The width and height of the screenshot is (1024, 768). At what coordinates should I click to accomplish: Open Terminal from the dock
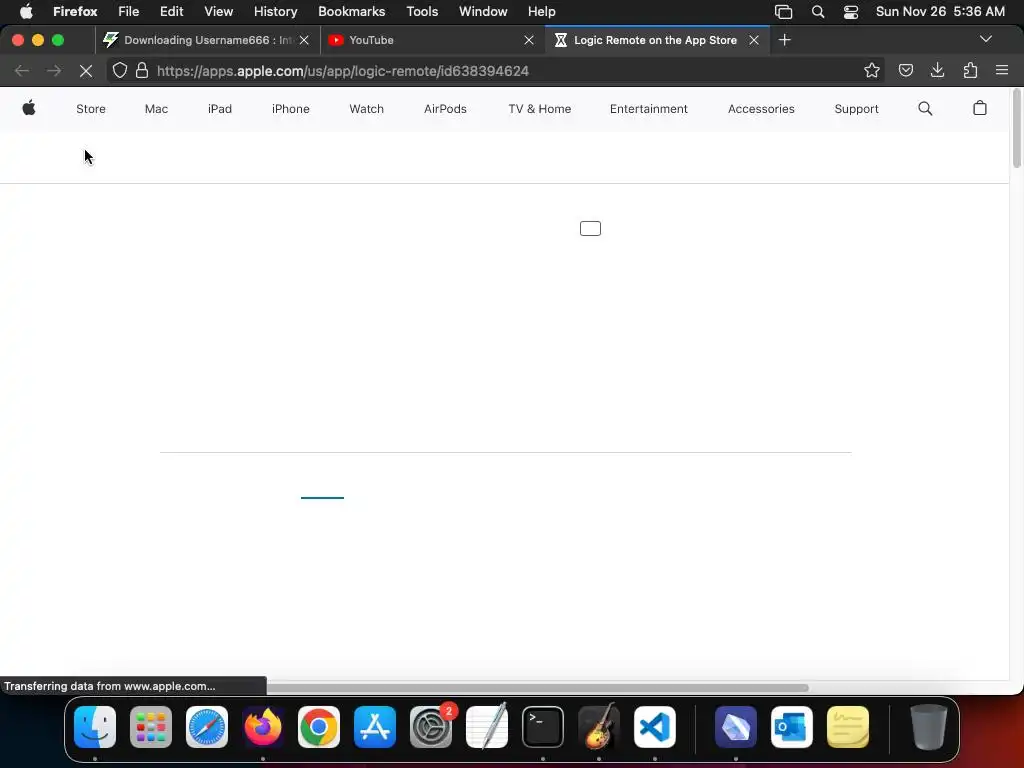click(543, 727)
